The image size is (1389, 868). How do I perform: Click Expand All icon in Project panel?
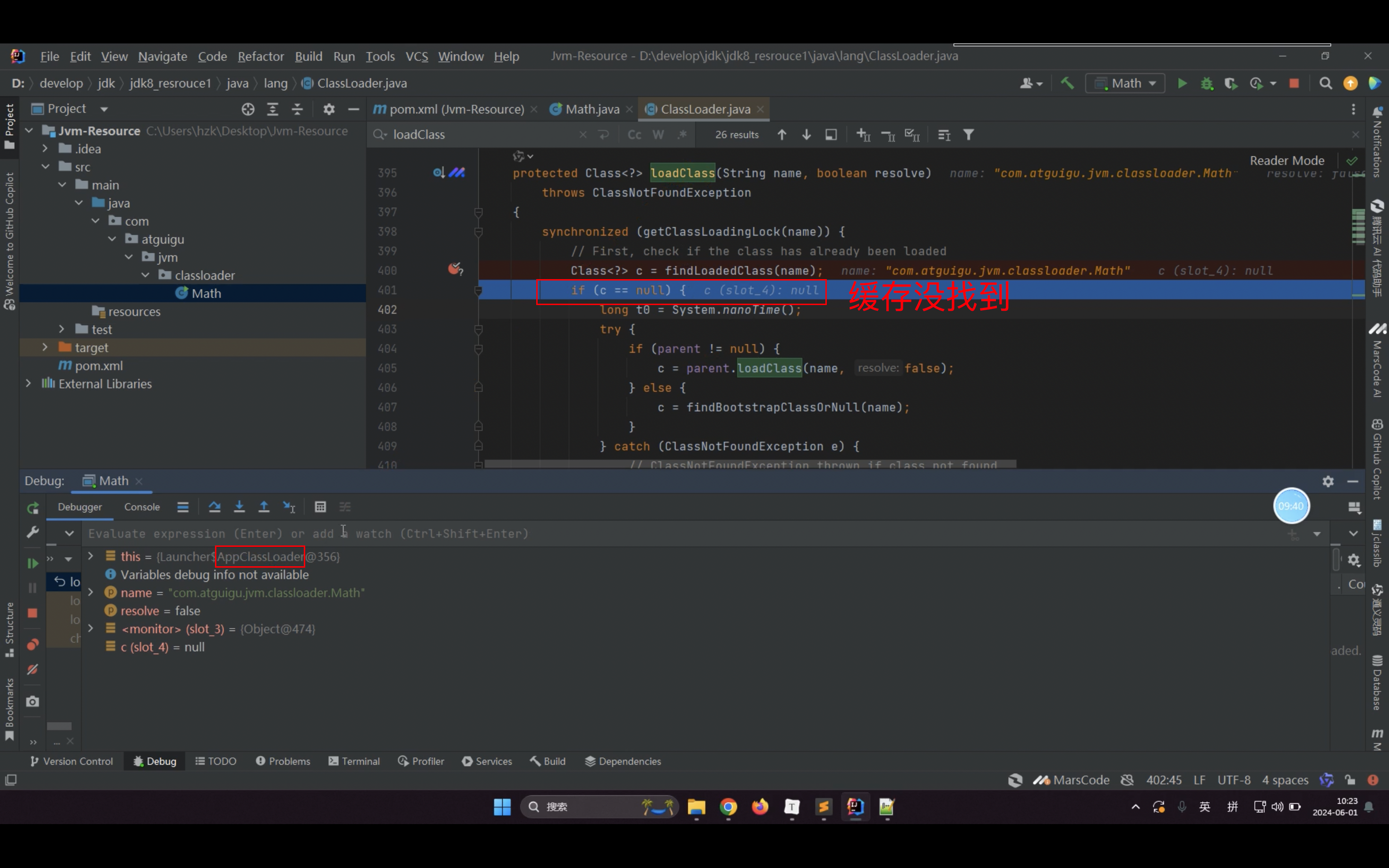tap(273, 109)
